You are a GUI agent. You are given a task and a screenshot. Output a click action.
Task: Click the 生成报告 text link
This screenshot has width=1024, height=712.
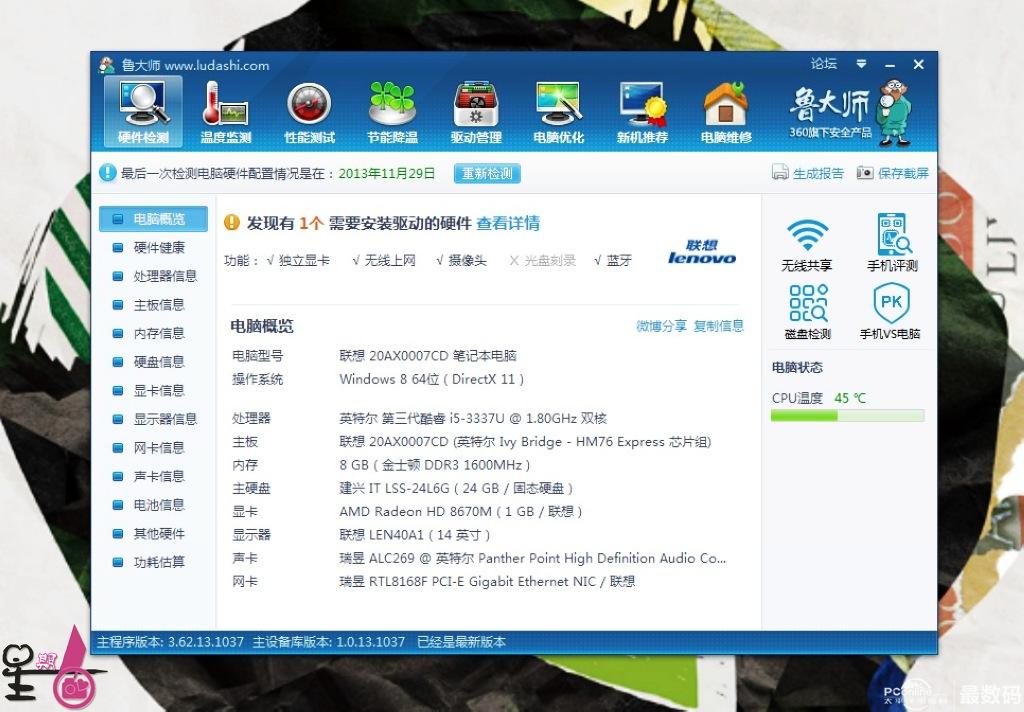818,173
